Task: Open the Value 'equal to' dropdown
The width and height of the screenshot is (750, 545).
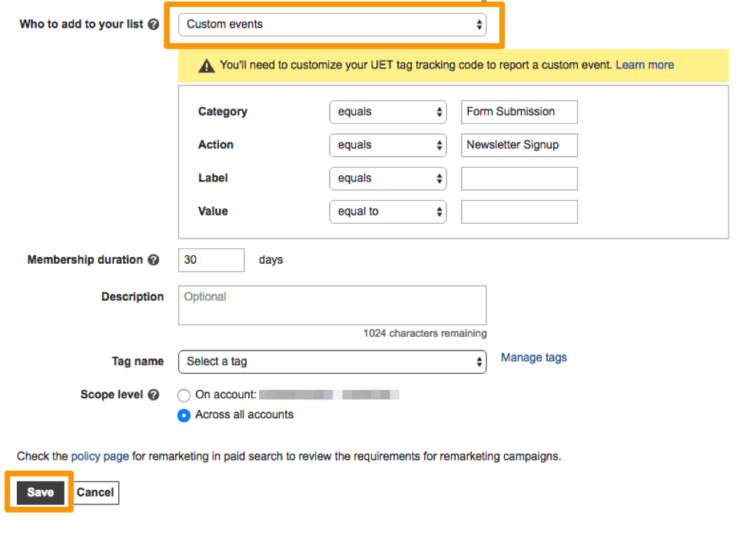Action: 388,212
